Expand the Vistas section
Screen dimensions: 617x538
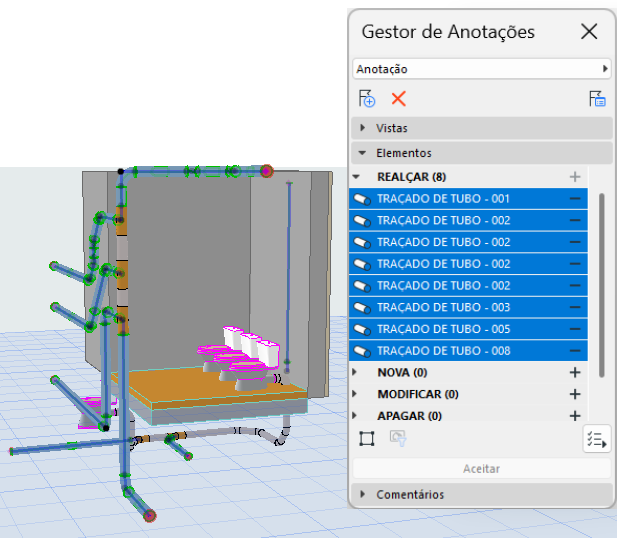click(x=482, y=128)
